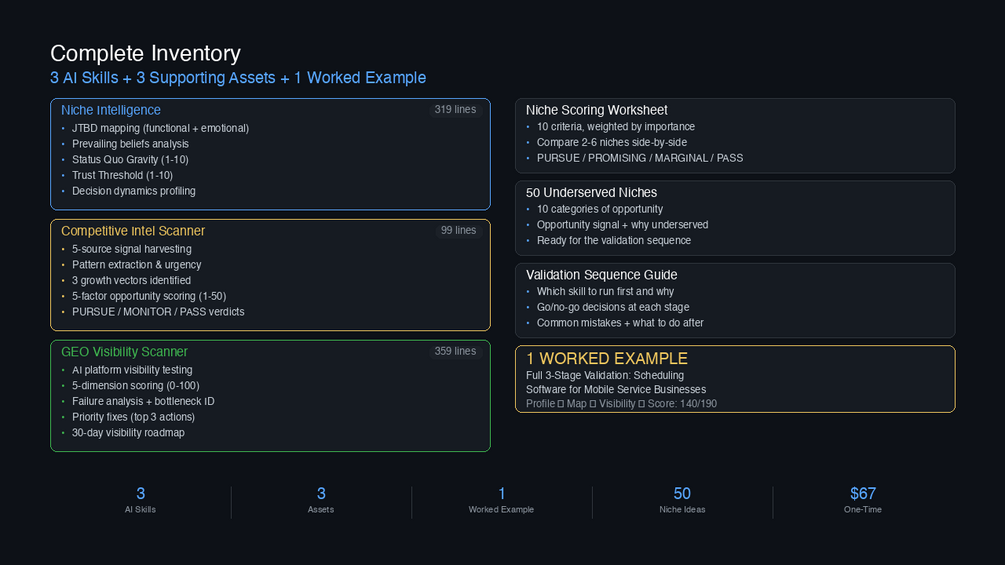Click the 319 lines badge
This screenshot has height=565, width=1005.
(x=455, y=110)
